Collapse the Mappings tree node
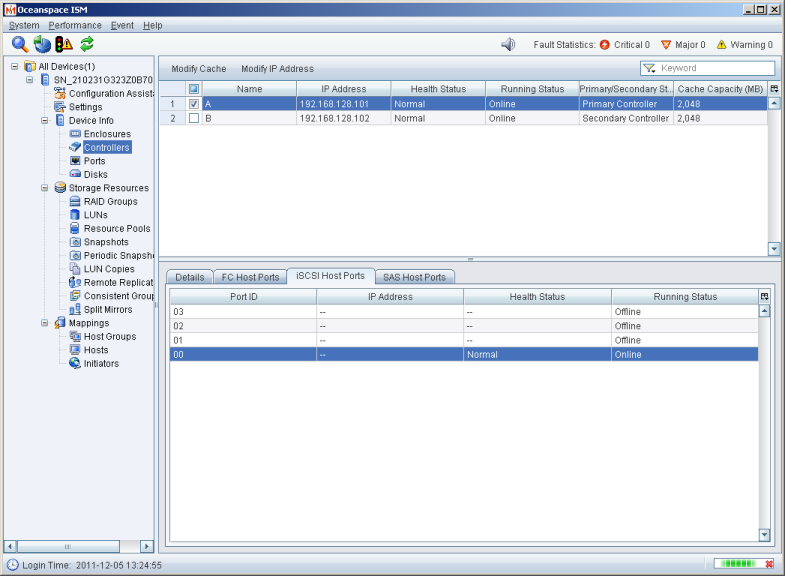 (x=45, y=323)
